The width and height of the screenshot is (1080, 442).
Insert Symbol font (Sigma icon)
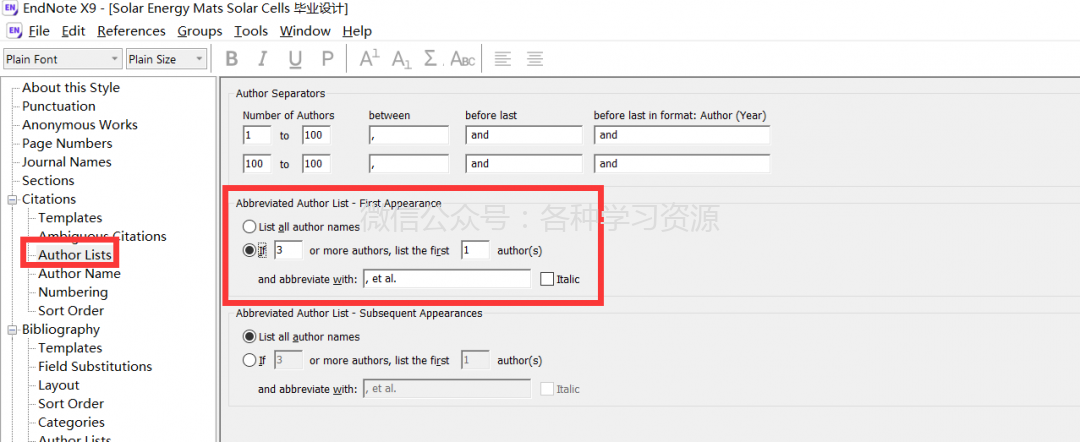tap(433, 59)
